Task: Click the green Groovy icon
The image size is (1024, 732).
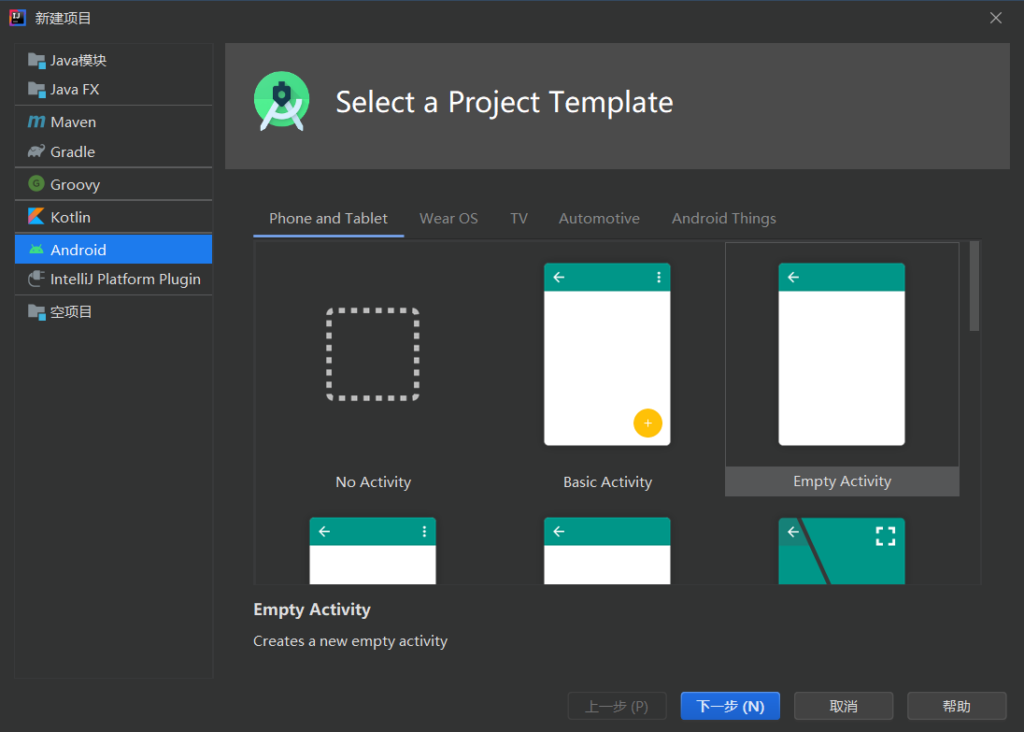Action: click(37, 184)
